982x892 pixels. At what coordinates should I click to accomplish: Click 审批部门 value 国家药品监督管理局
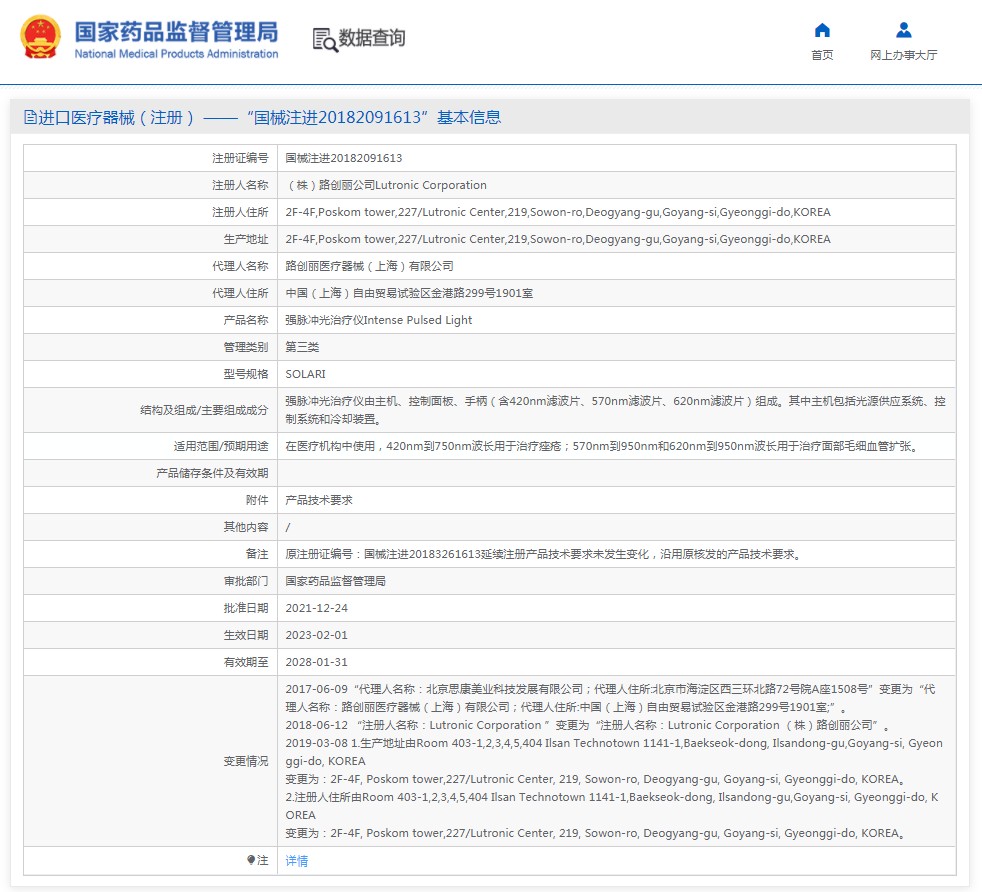pyautogui.click(x=336, y=581)
